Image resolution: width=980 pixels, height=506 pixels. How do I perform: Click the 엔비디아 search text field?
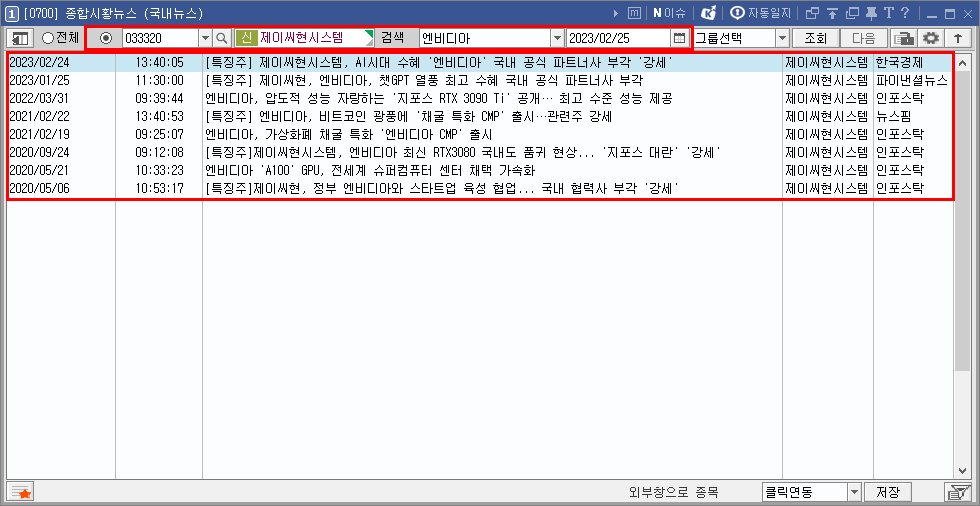485,38
